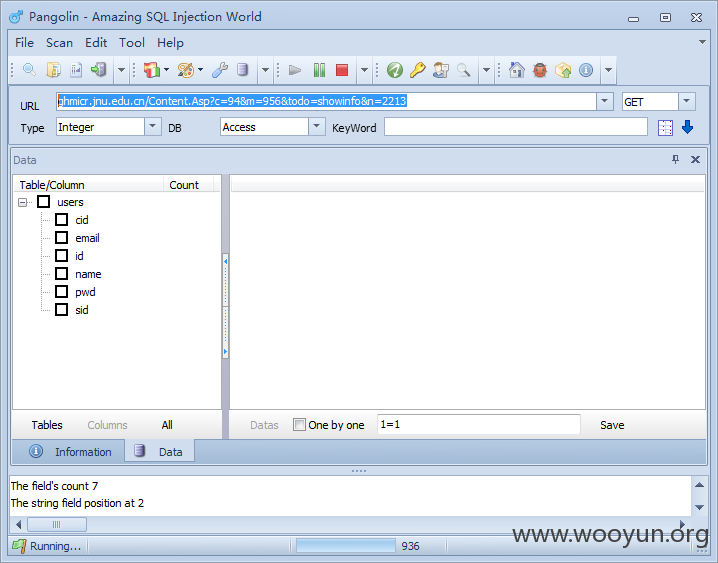Open the DB Access dropdown
The width and height of the screenshot is (718, 563).
(316, 126)
